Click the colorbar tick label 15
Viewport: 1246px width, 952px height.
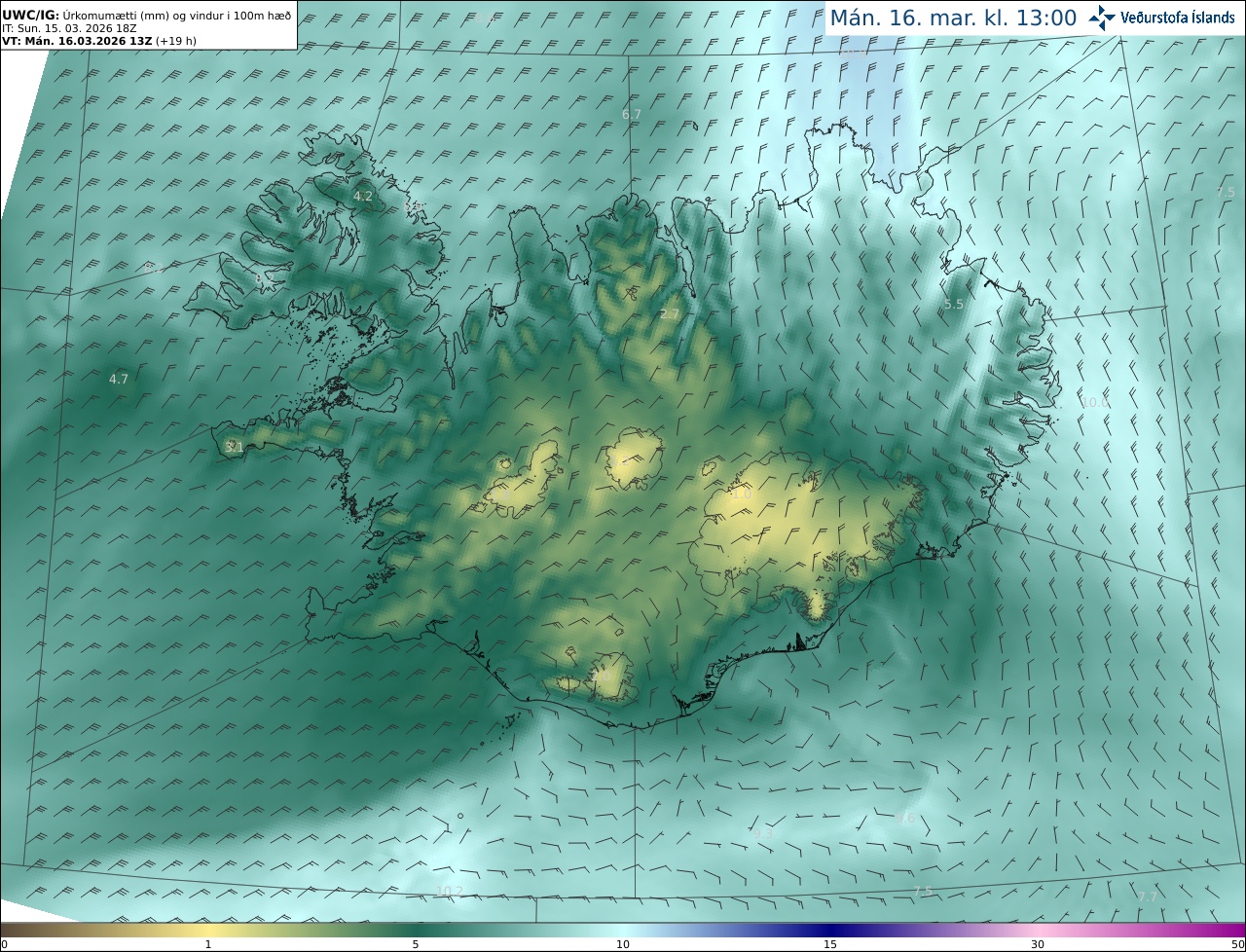coord(830,944)
